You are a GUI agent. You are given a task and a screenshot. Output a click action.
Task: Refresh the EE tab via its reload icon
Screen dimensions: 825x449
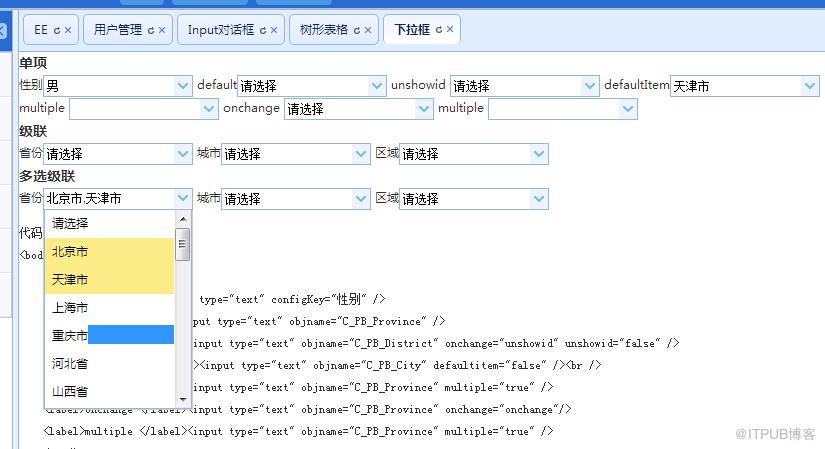pyautogui.click(x=57, y=31)
